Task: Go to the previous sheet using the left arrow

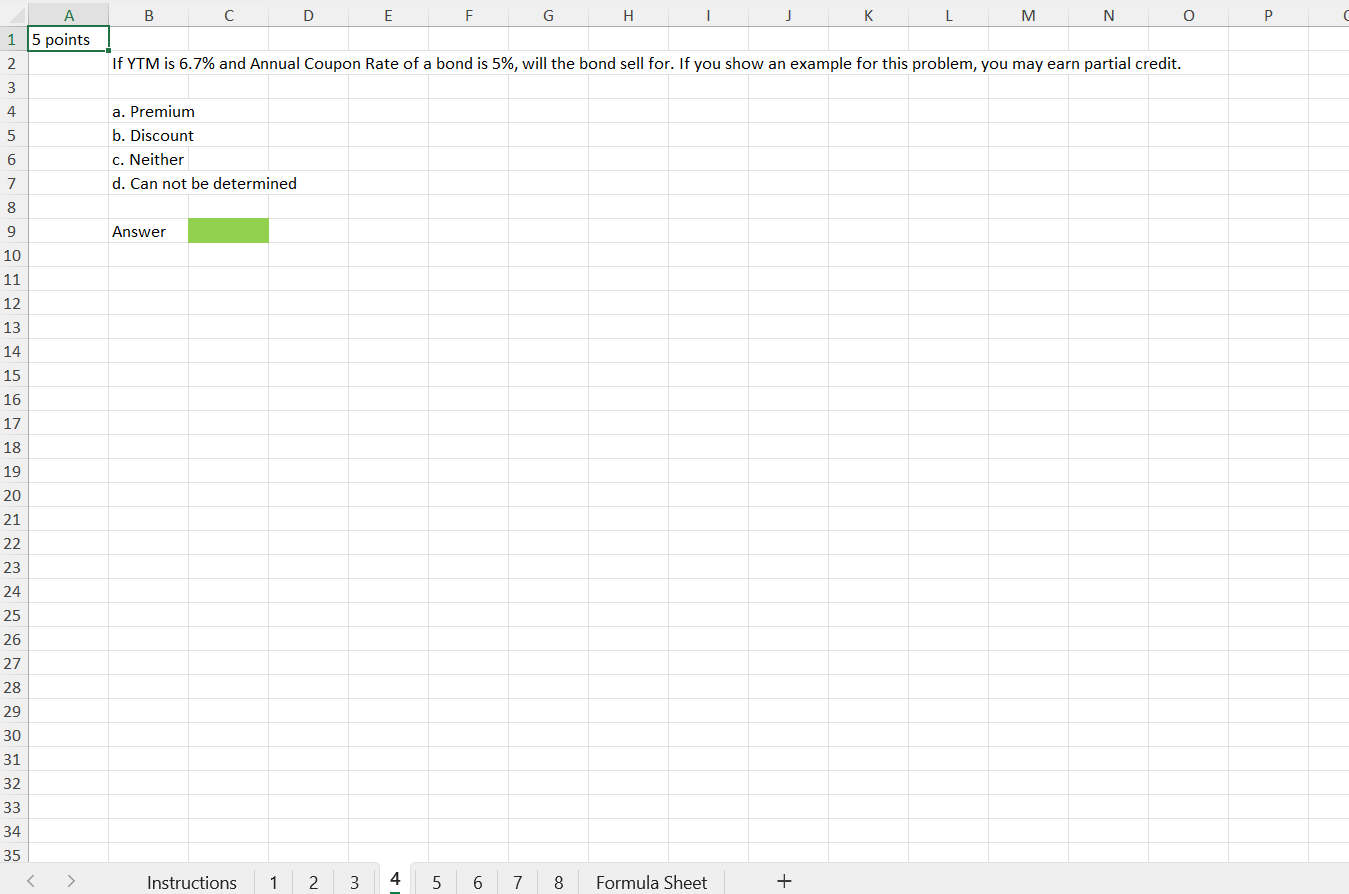Action: coord(31,881)
